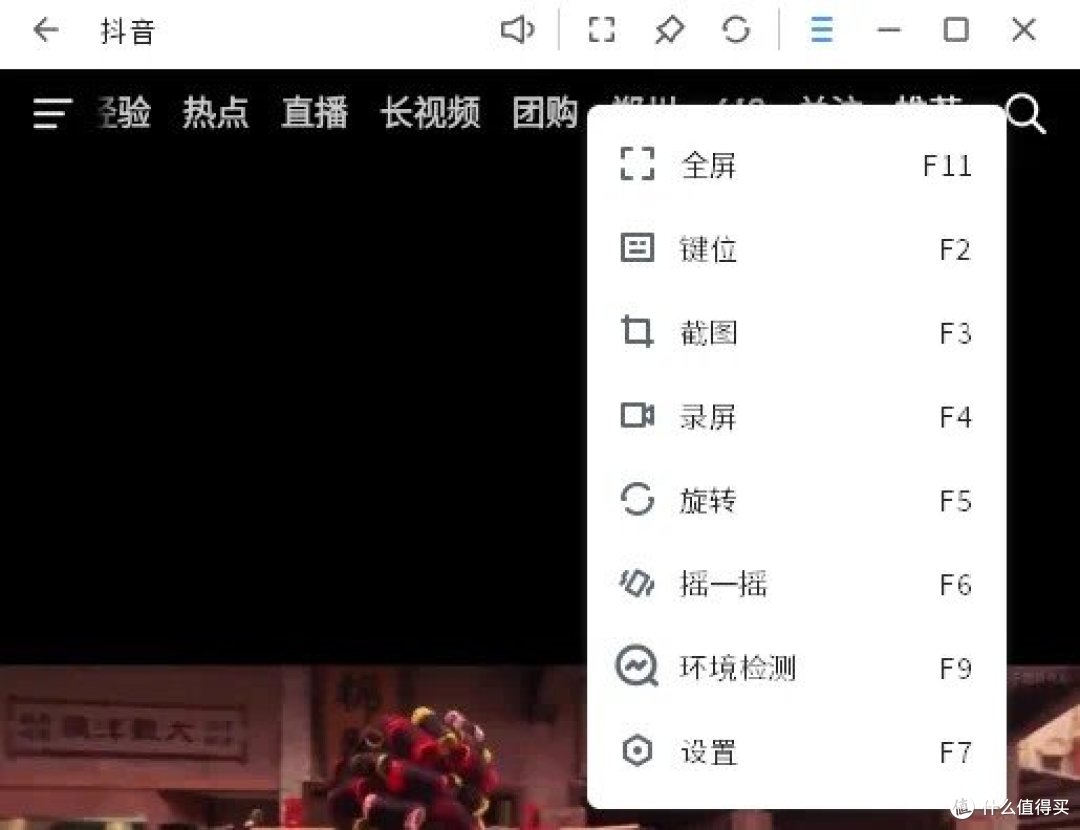The image size is (1080, 830).
Task: Mute sound with the speaker icon
Action: [x=517, y=30]
